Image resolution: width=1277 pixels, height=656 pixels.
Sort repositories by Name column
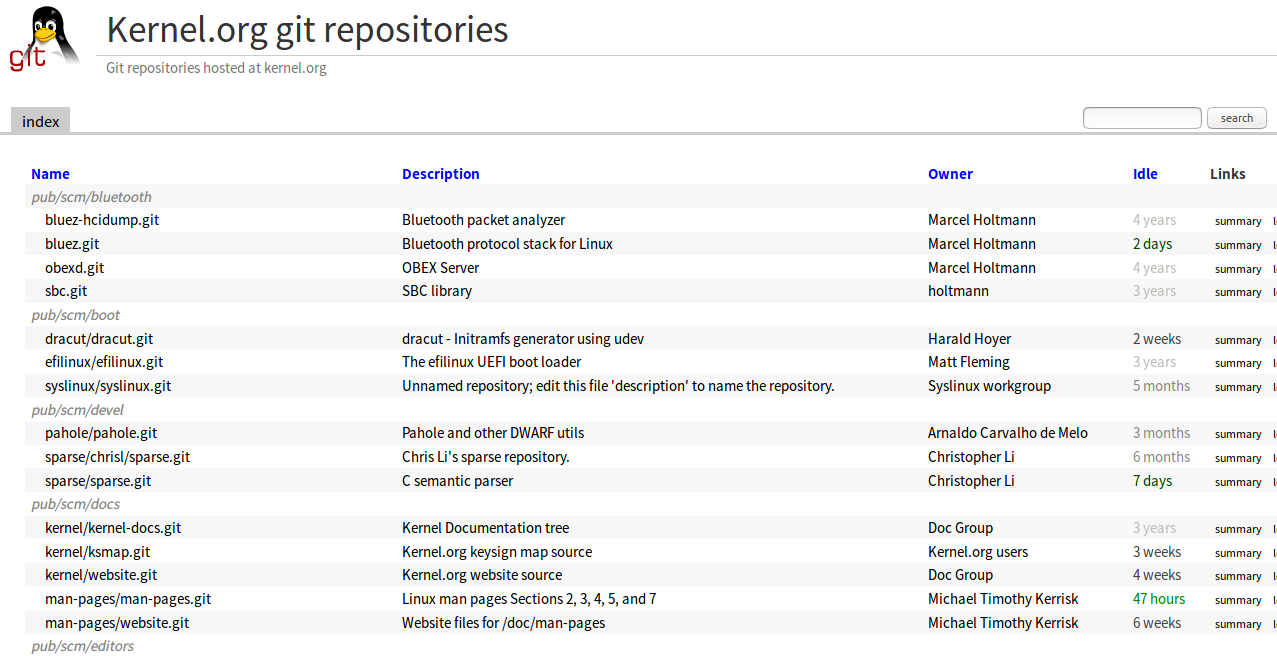(x=50, y=174)
